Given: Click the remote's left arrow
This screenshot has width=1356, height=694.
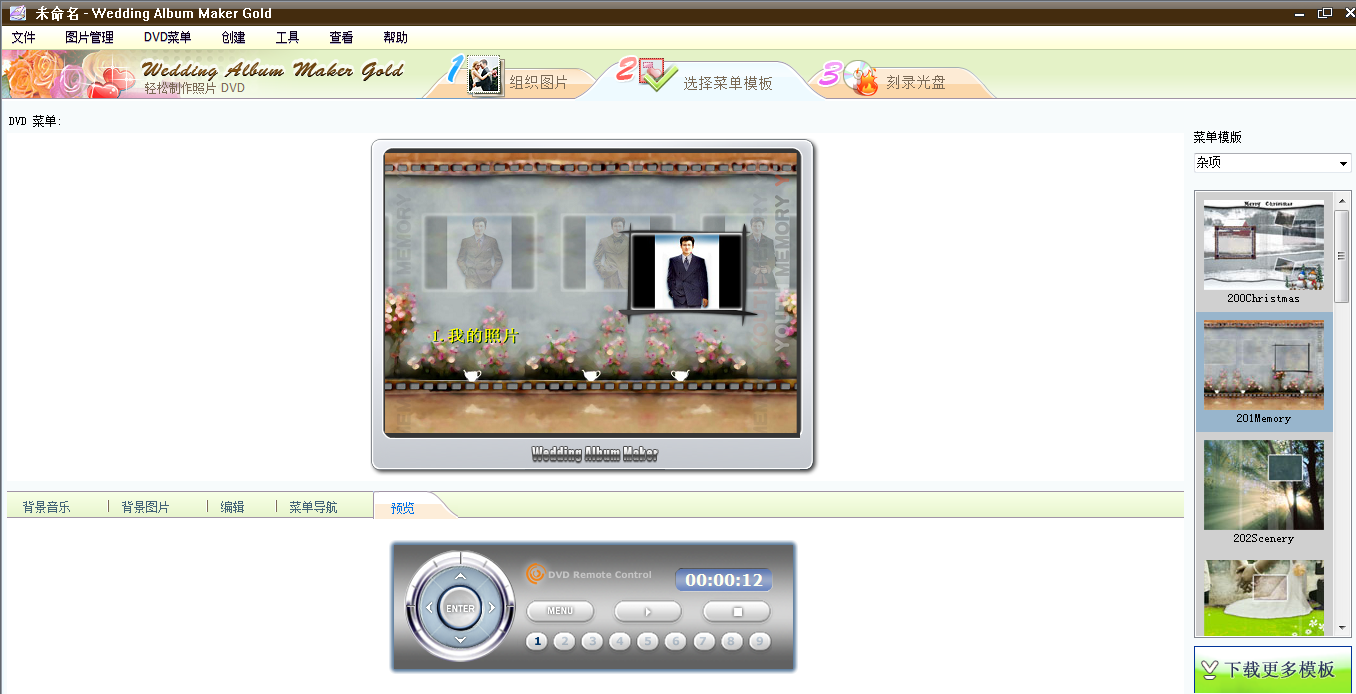Looking at the screenshot, I should point(429,608).
